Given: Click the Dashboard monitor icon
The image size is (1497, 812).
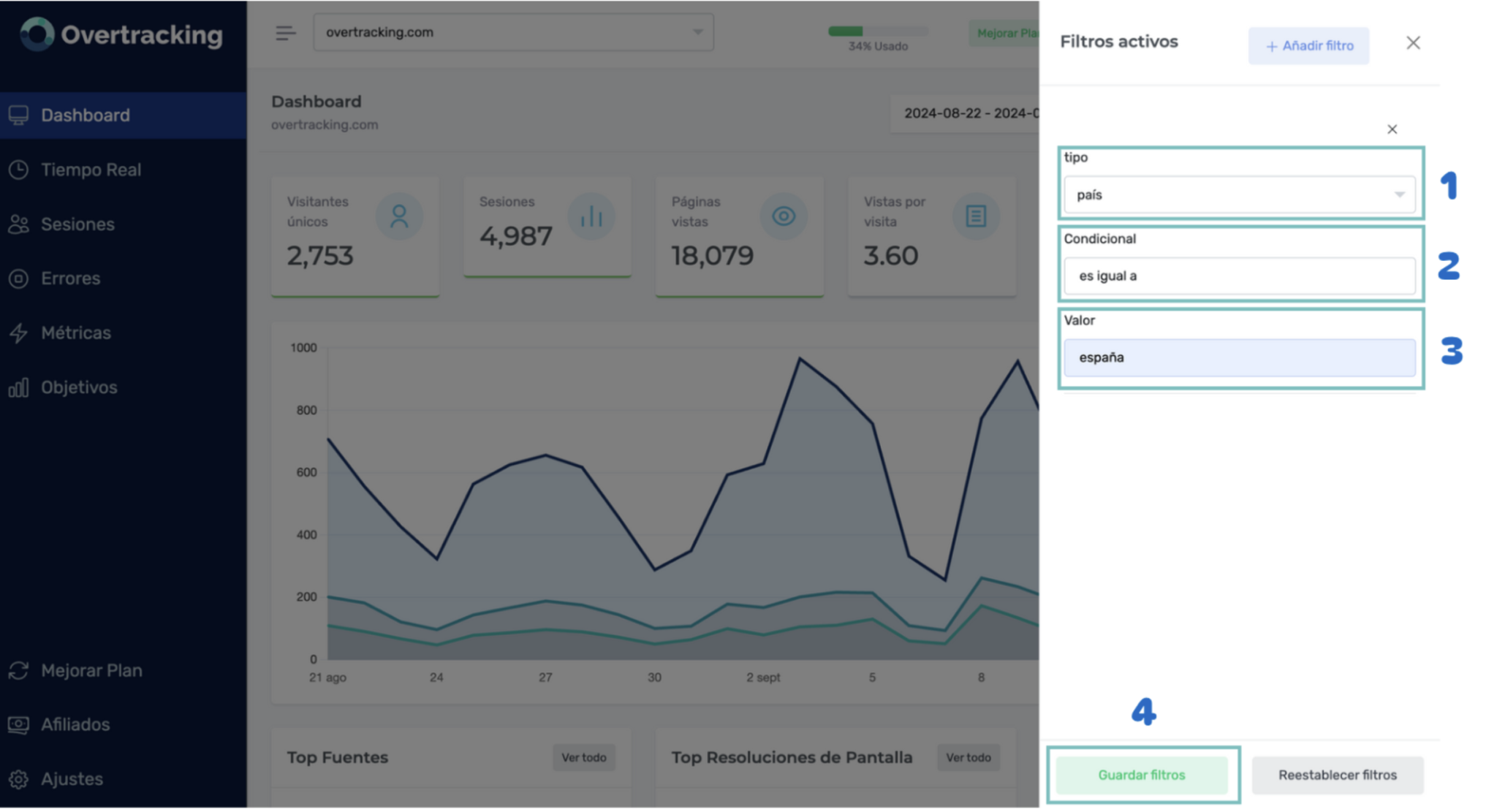Looking at the screenshot, I should [x=18, y=115].
